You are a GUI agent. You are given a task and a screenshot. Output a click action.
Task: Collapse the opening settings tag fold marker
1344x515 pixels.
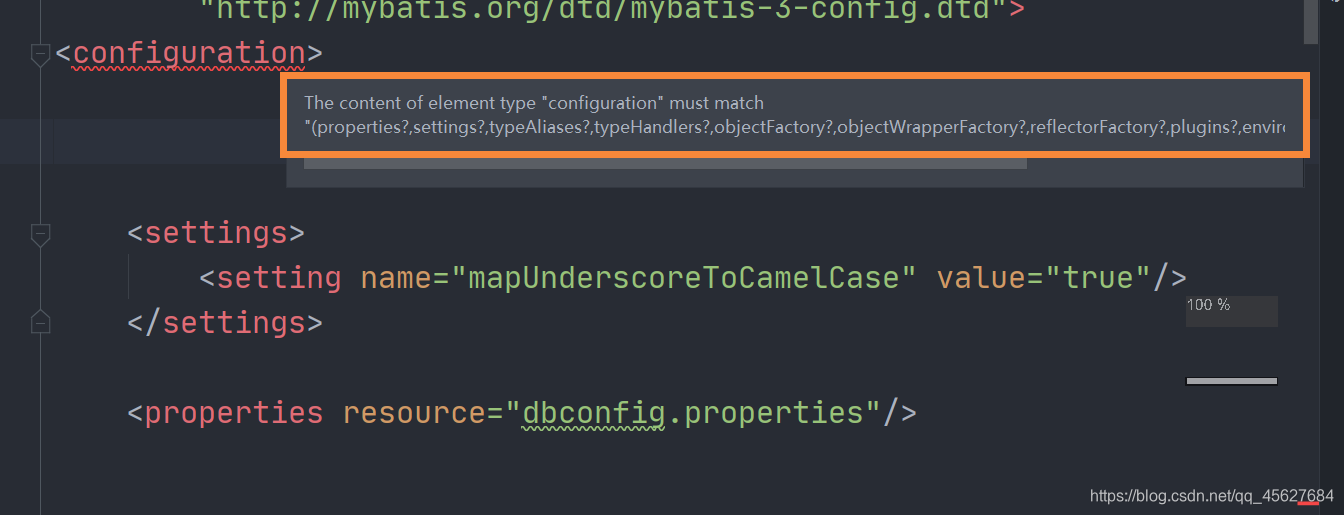click(x=40, y=235)
